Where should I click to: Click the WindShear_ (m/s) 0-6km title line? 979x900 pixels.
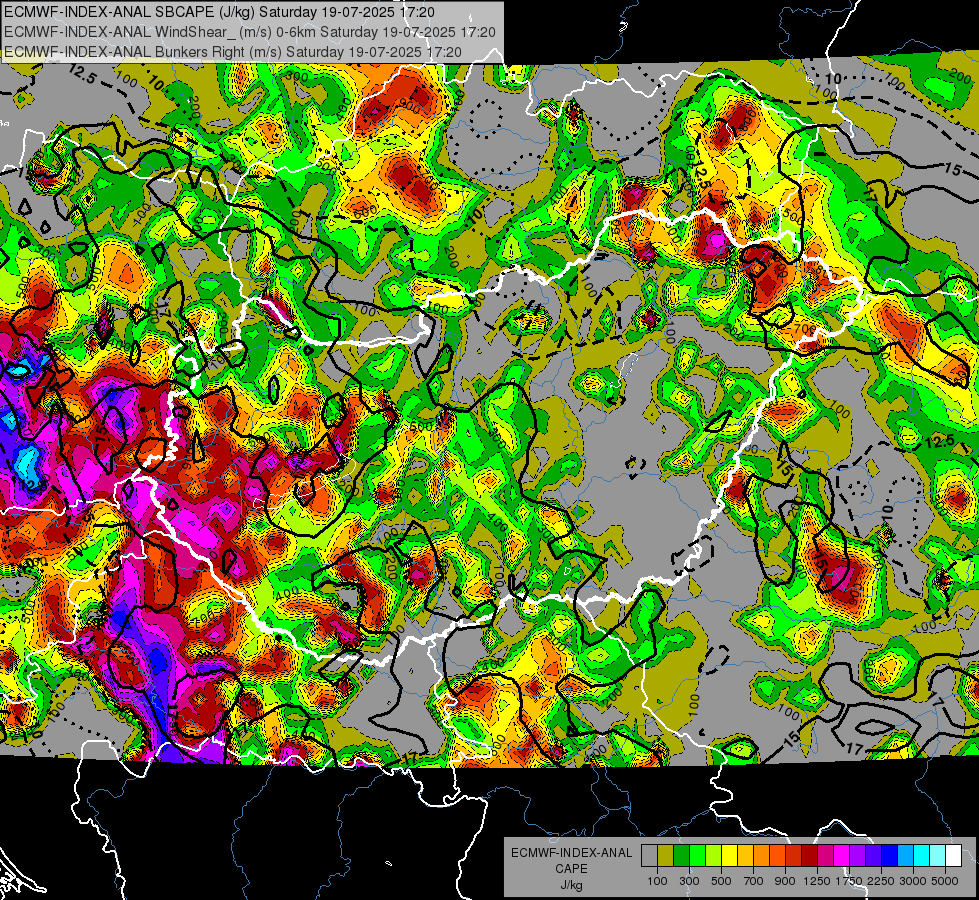pos(250,32)
